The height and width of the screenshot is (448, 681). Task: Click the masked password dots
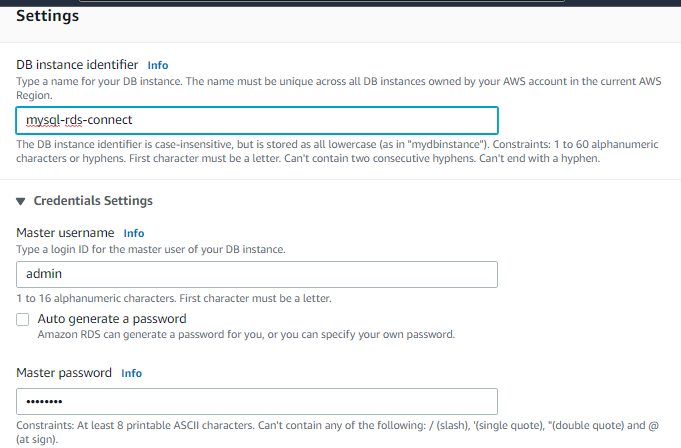pos(44,402)
